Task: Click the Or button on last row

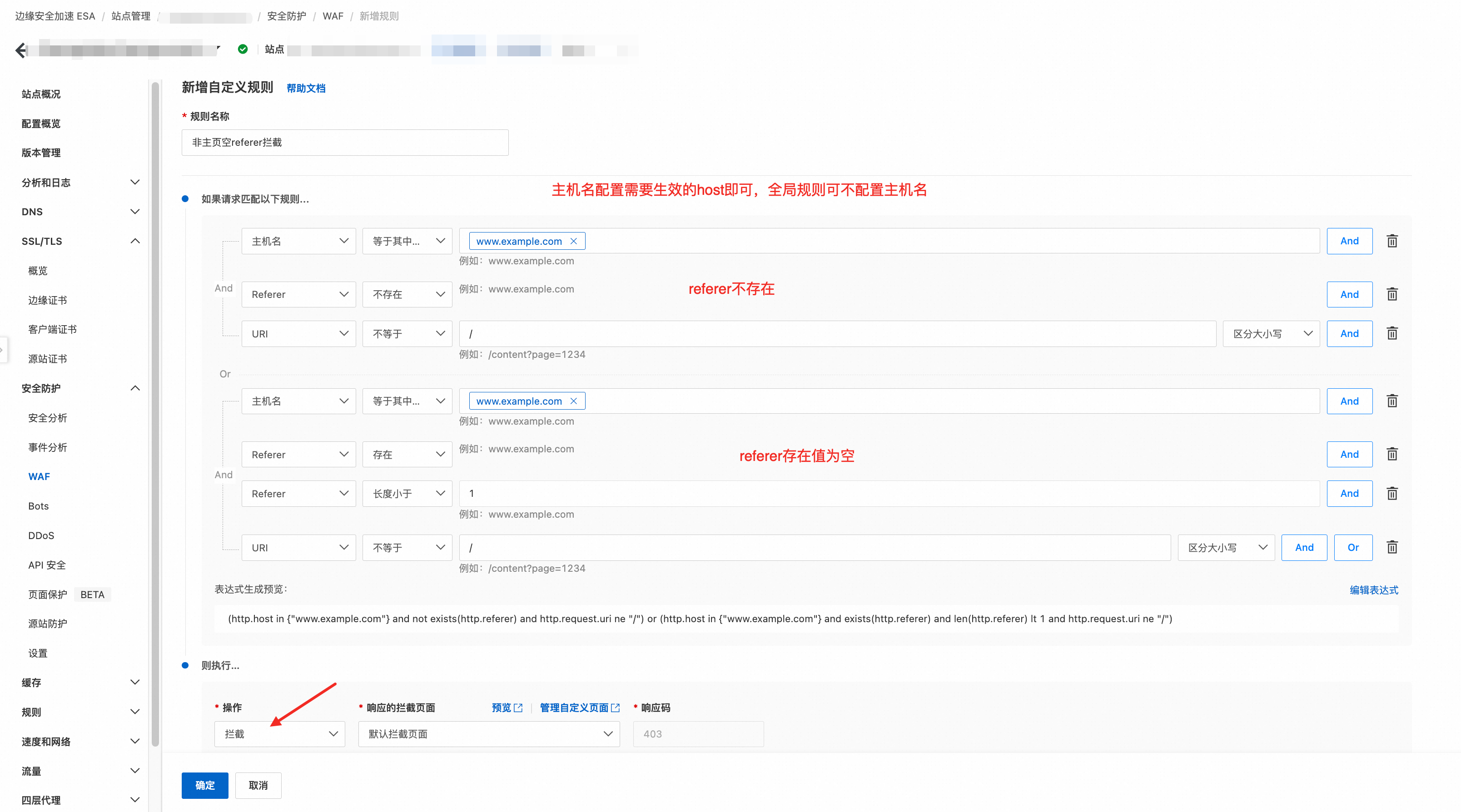Action: click(x=1353, y=547)
